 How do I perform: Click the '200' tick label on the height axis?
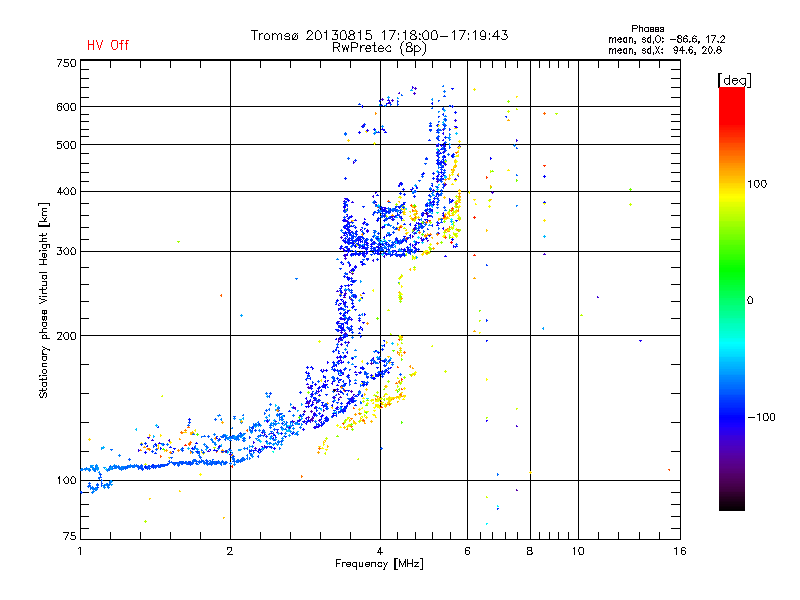[66, 336]
